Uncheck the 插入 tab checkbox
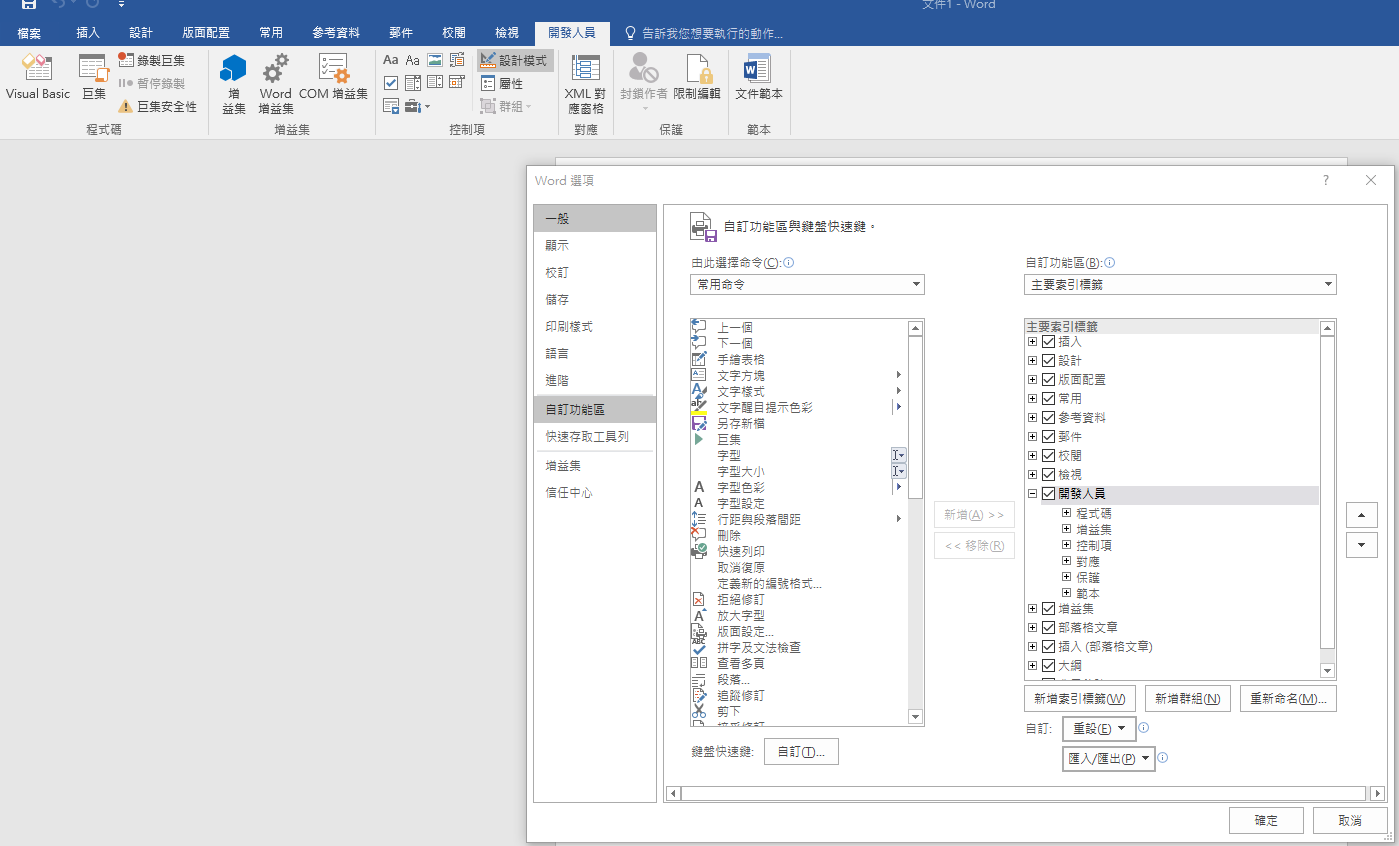1399x846 pixels. (1048, 341)
